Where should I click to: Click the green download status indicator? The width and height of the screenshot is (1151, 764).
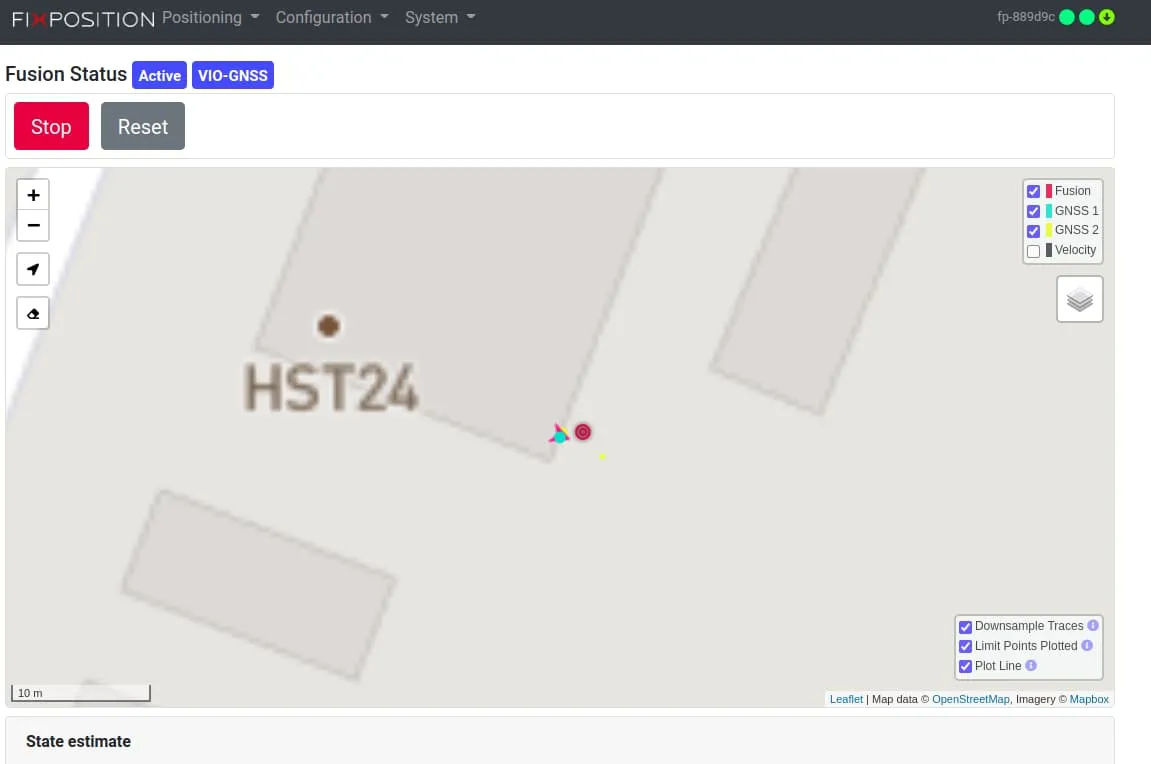click(1107, 17)
